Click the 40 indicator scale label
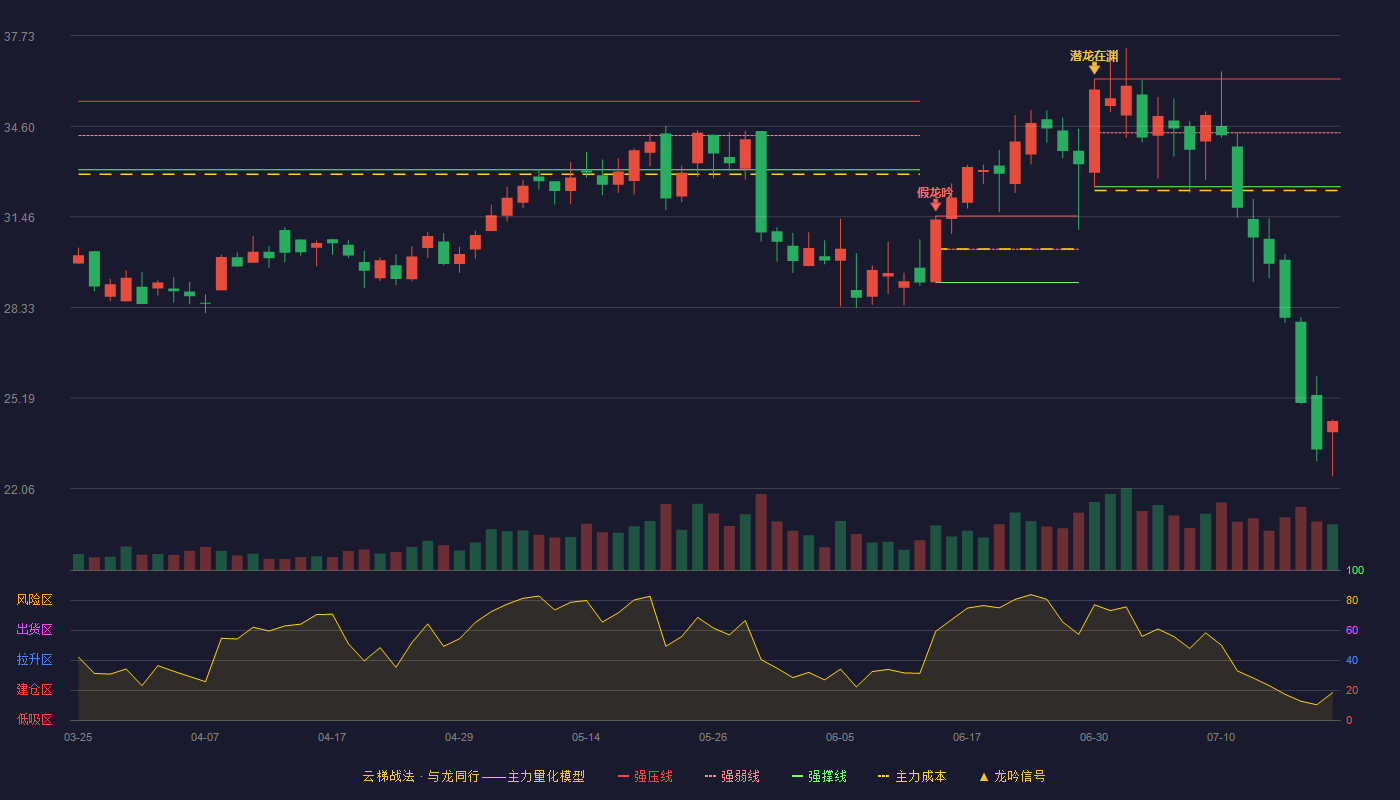This screenshot has width=1400, height=800. 1352,661
